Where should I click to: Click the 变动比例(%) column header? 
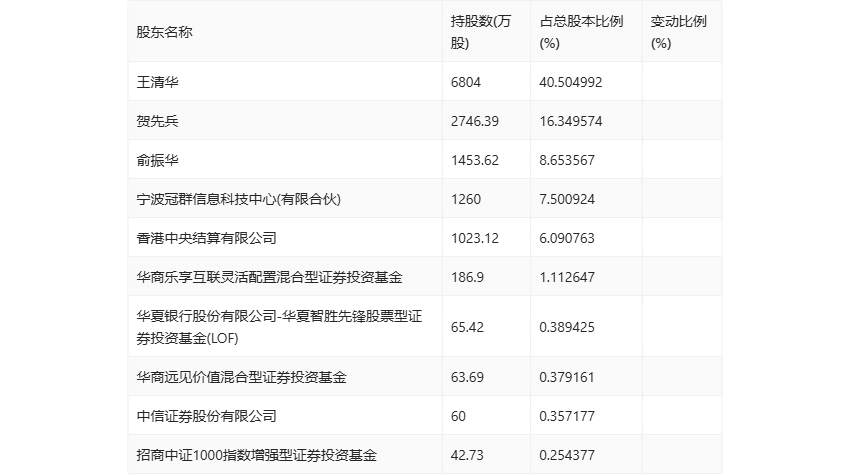pyautogui.click(x=678, y=32)
